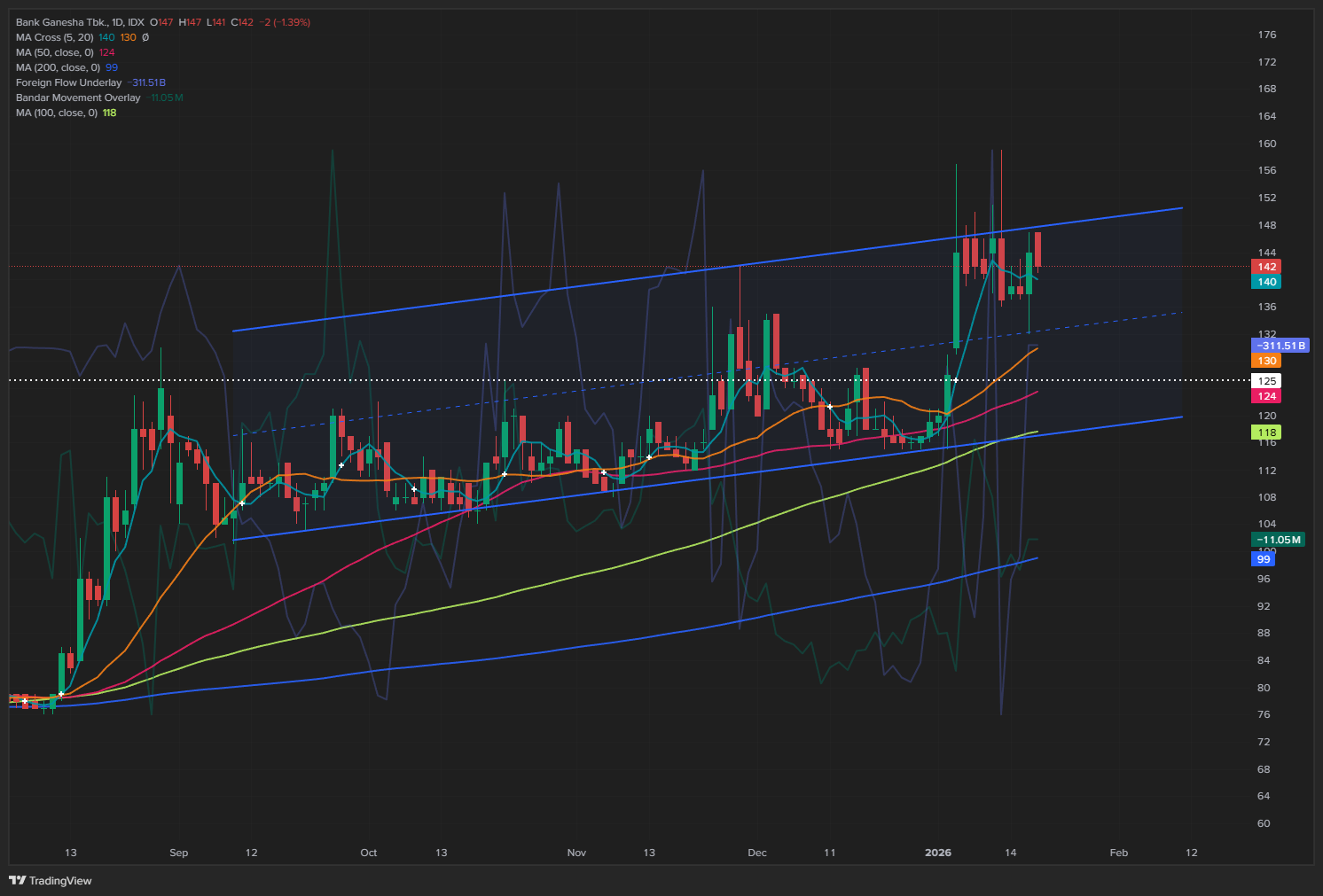Click the dark green -11.05M Bandar tag
This screenshot has height=896, width=1323.
(x=1278, y=540)
